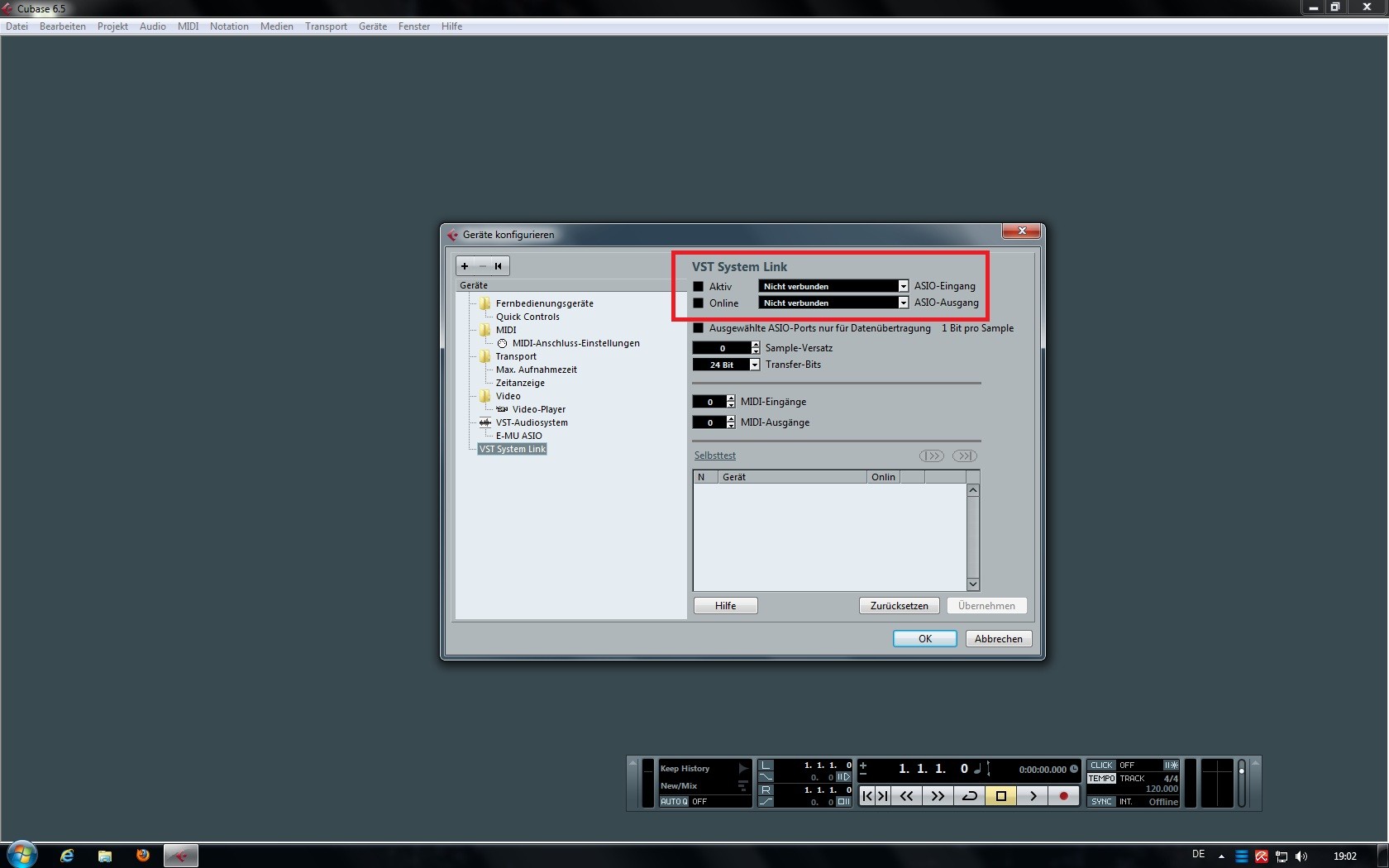Toggle the TEMPO track button
Screen dimensions: 1389x868
point(1101,779)
